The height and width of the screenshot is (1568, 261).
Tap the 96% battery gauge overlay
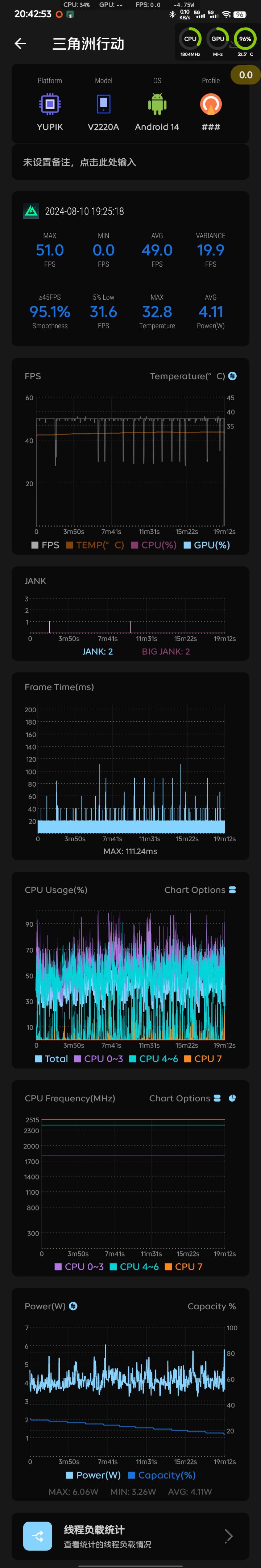[245, 39]
